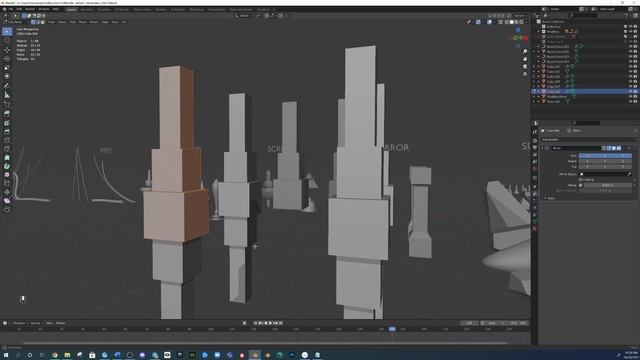The image size is (640, 360).
Task: Select the Move tool
Action: click(7, 50)
